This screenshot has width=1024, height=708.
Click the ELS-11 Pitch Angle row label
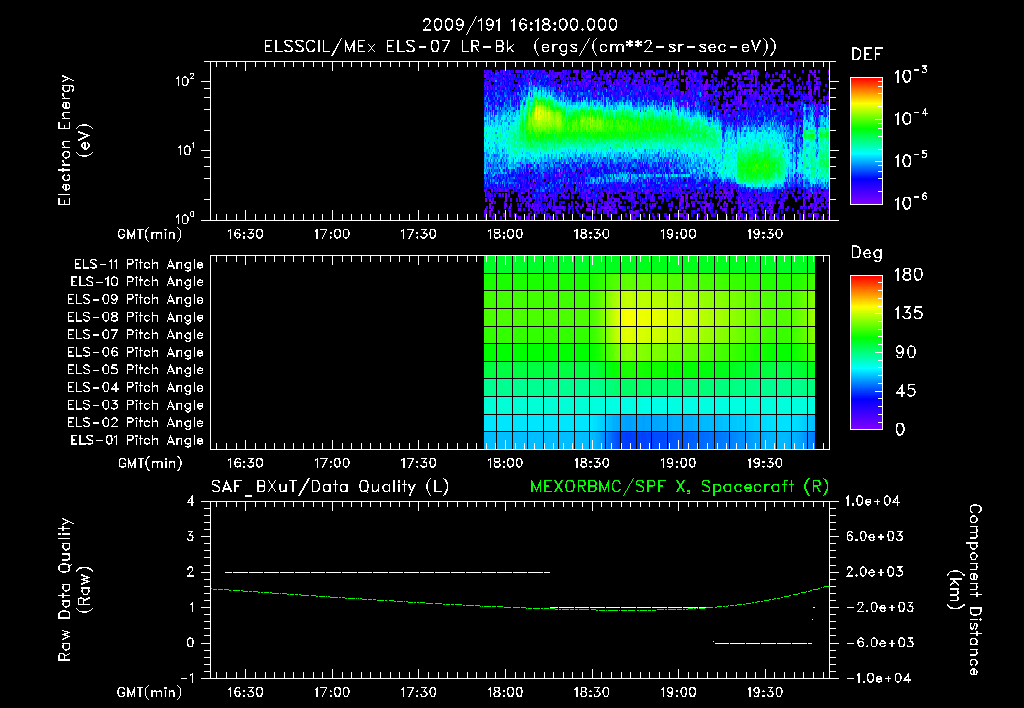(x=138, y=265)
